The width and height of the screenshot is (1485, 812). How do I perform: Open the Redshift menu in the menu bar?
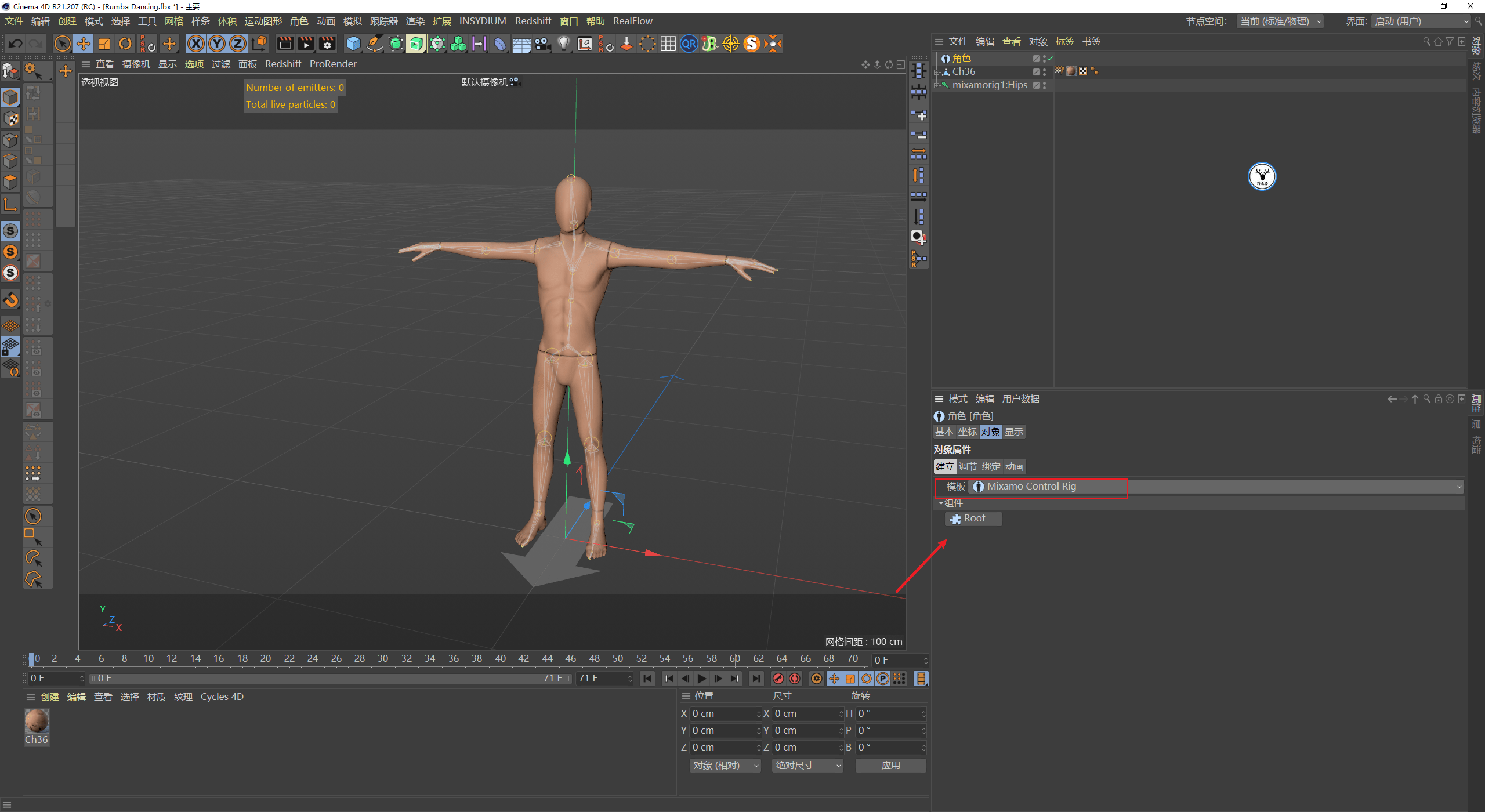(x=533, y=21)
